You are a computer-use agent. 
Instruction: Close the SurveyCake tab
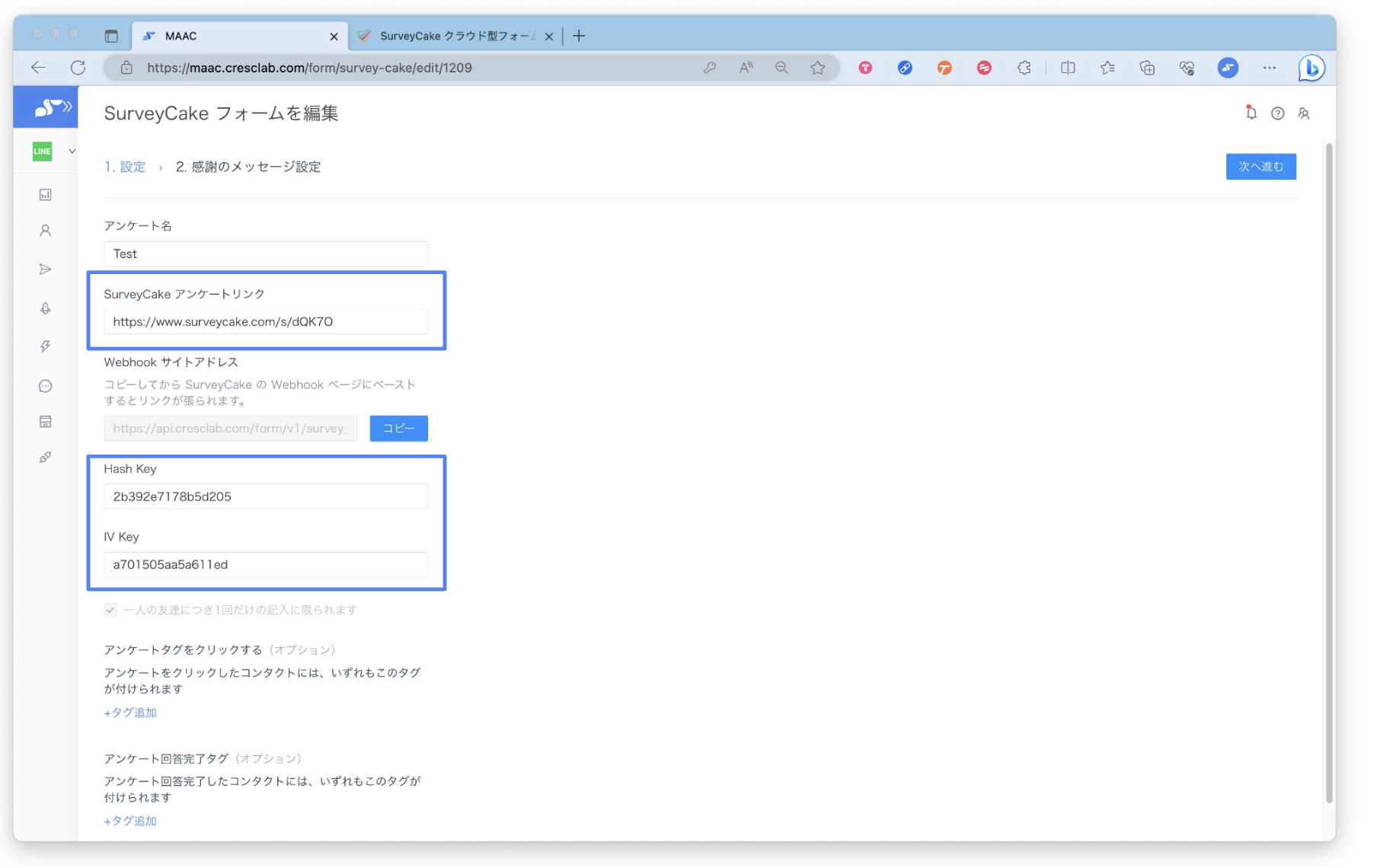548,36
